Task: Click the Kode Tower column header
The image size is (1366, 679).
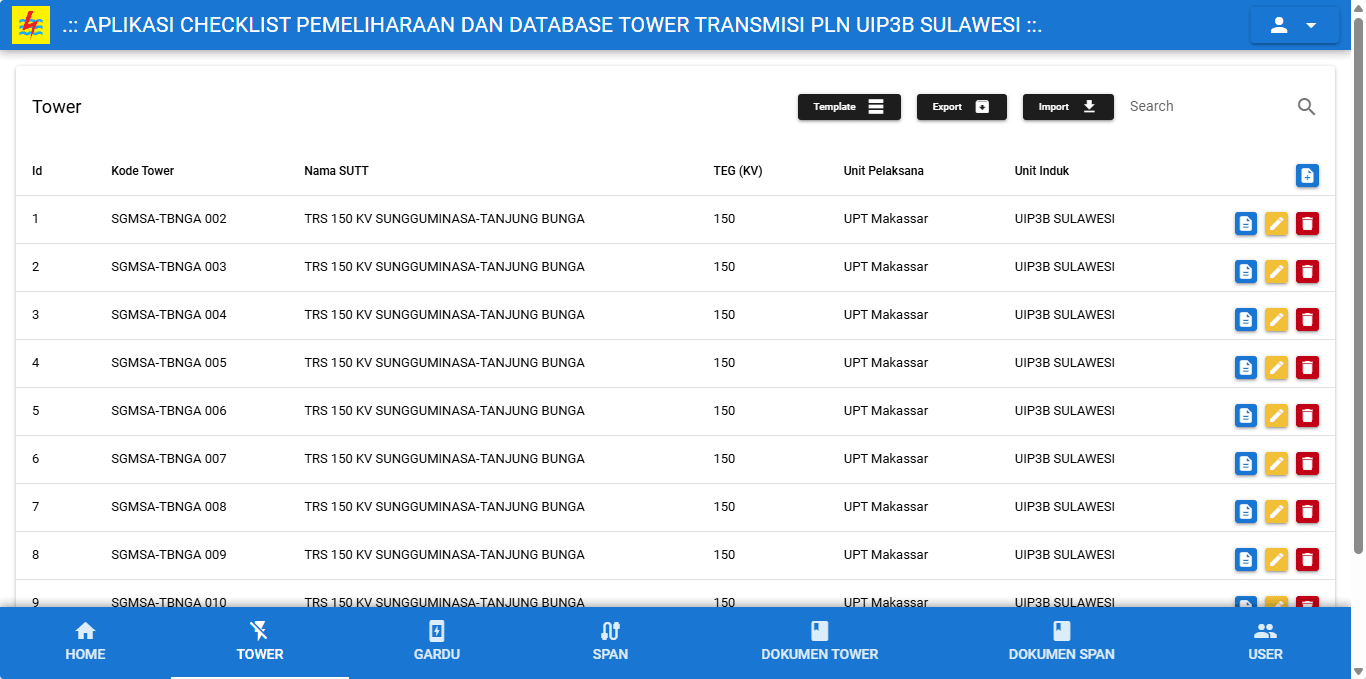Action: coord(143,171)
